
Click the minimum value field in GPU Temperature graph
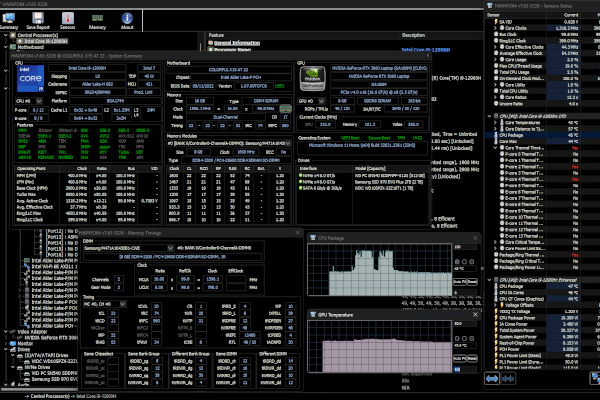pos(465,369)
